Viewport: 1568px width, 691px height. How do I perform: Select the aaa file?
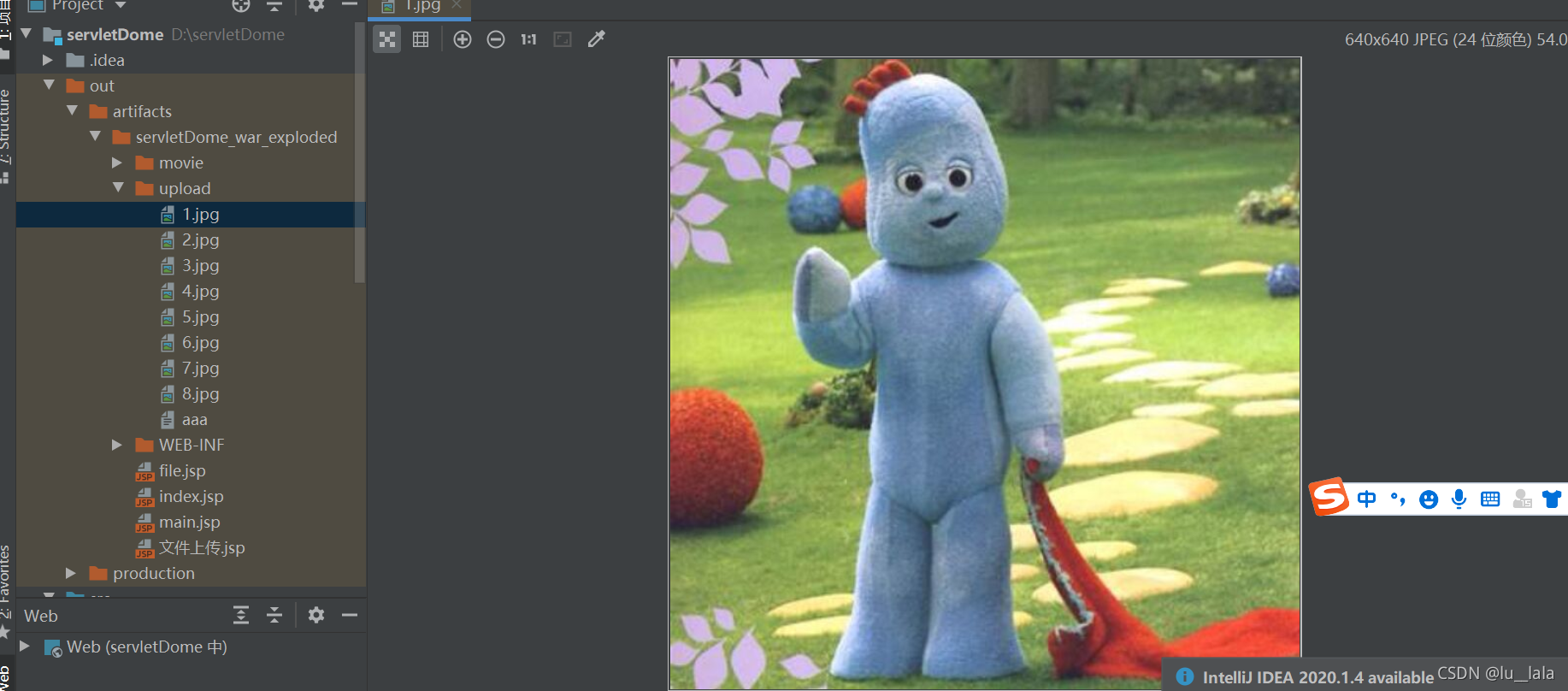(x=194, y=420)
